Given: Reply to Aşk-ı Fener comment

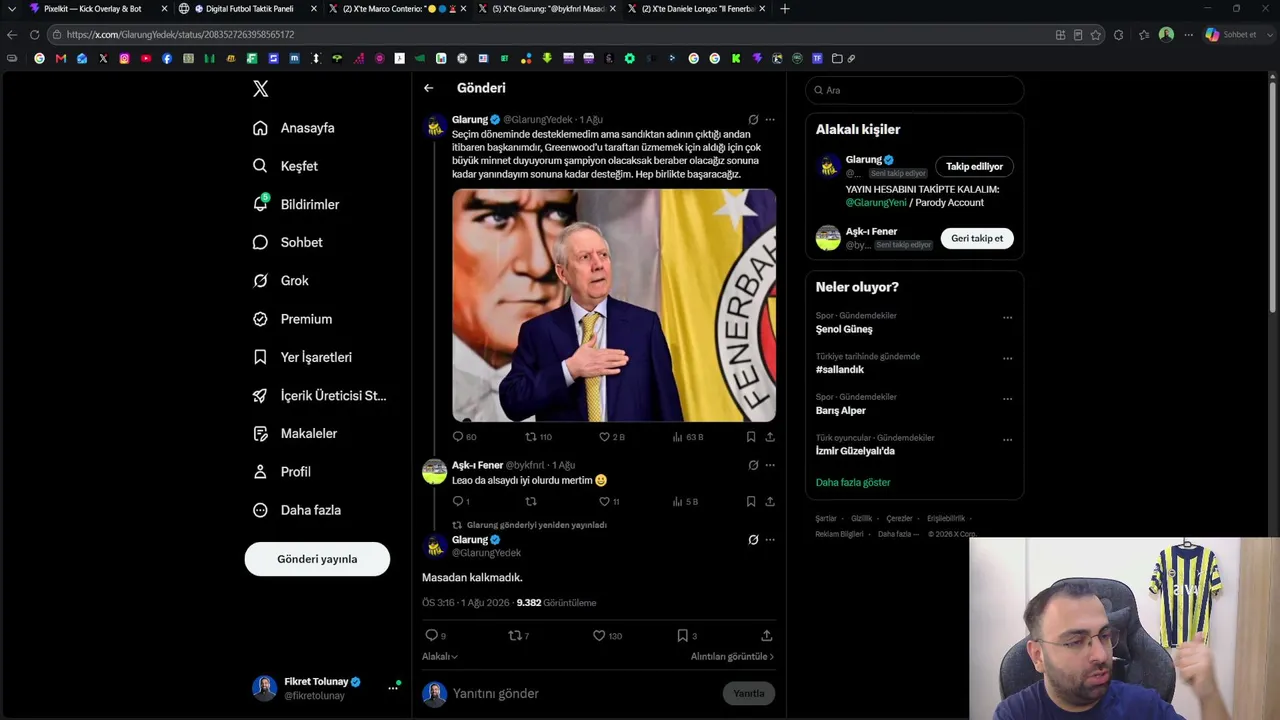Looking at the screenshot, I should pyautogui.click(x=461, y=502).
